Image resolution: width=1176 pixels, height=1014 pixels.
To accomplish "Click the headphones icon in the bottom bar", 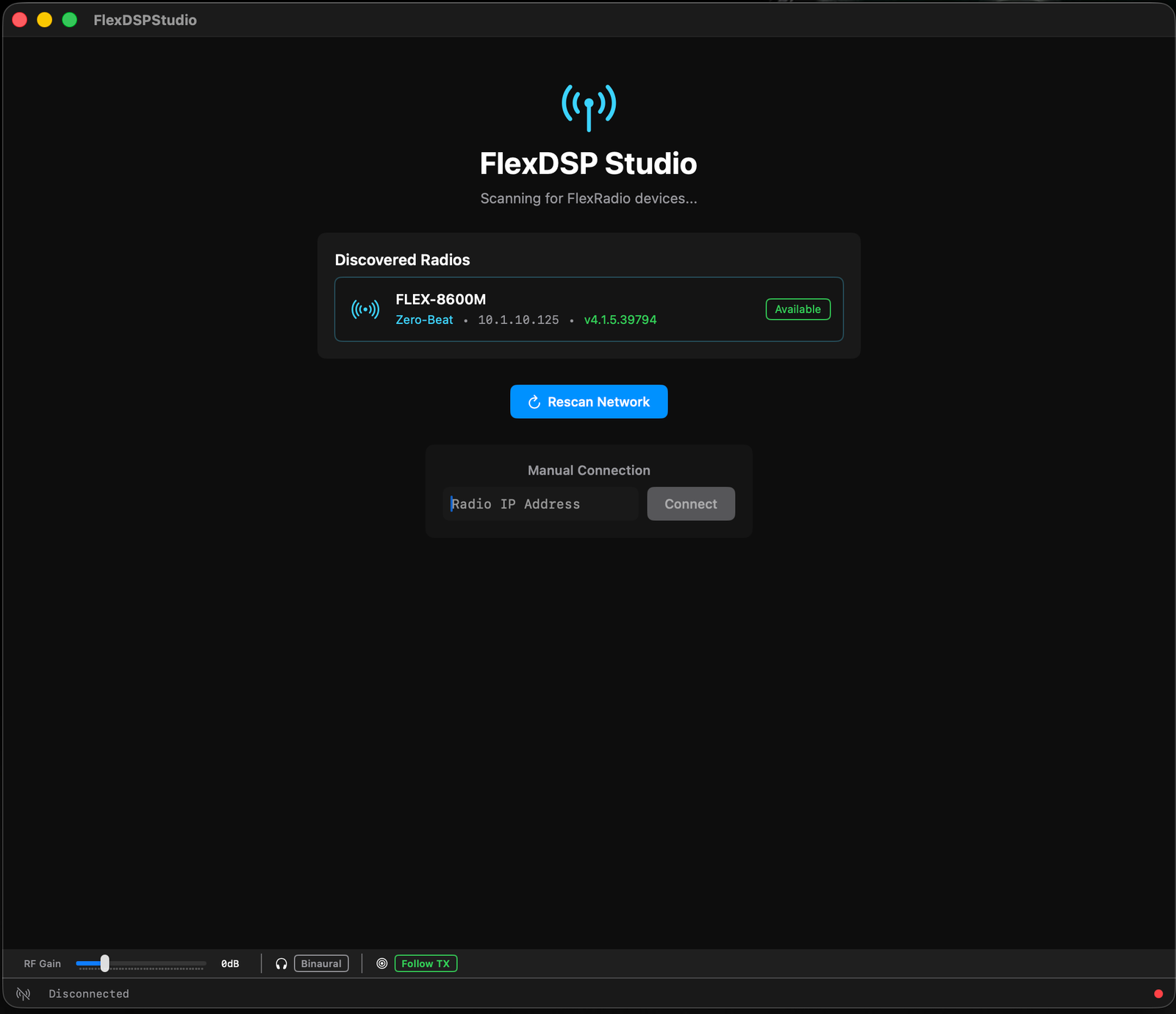I will [282, 964].
